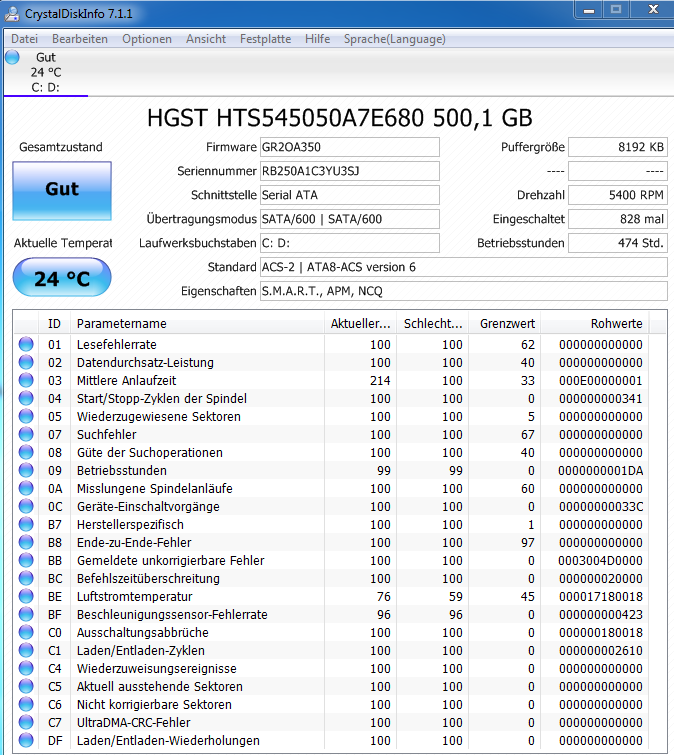
Task: Select the 'Luftstromtemperatur' parameter name
Action: [x=135, y=597]
